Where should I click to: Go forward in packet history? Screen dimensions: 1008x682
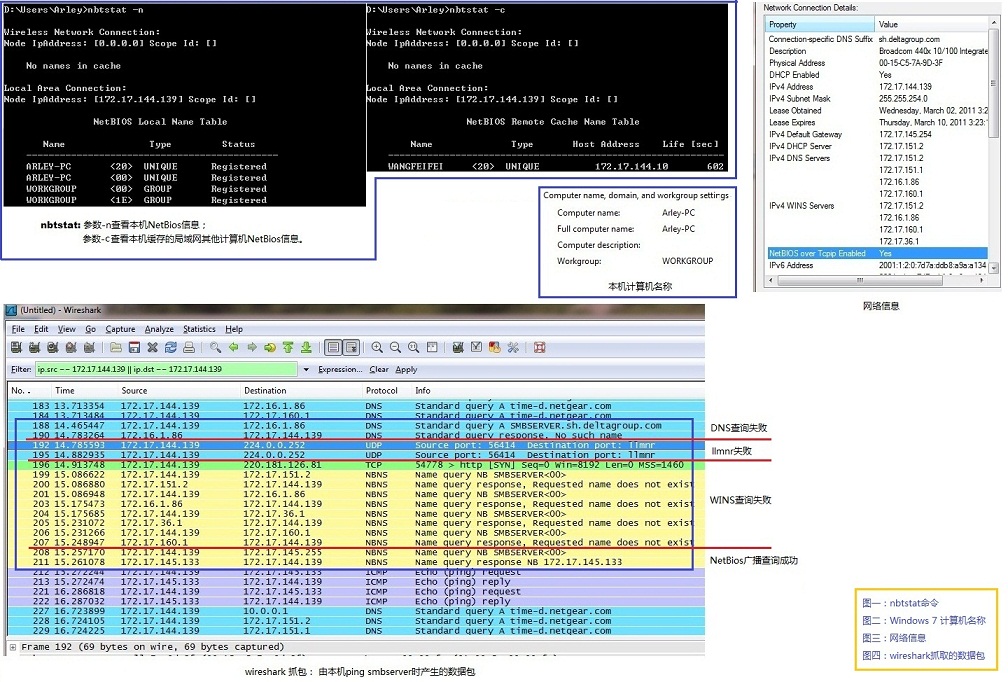pos(252,348)
